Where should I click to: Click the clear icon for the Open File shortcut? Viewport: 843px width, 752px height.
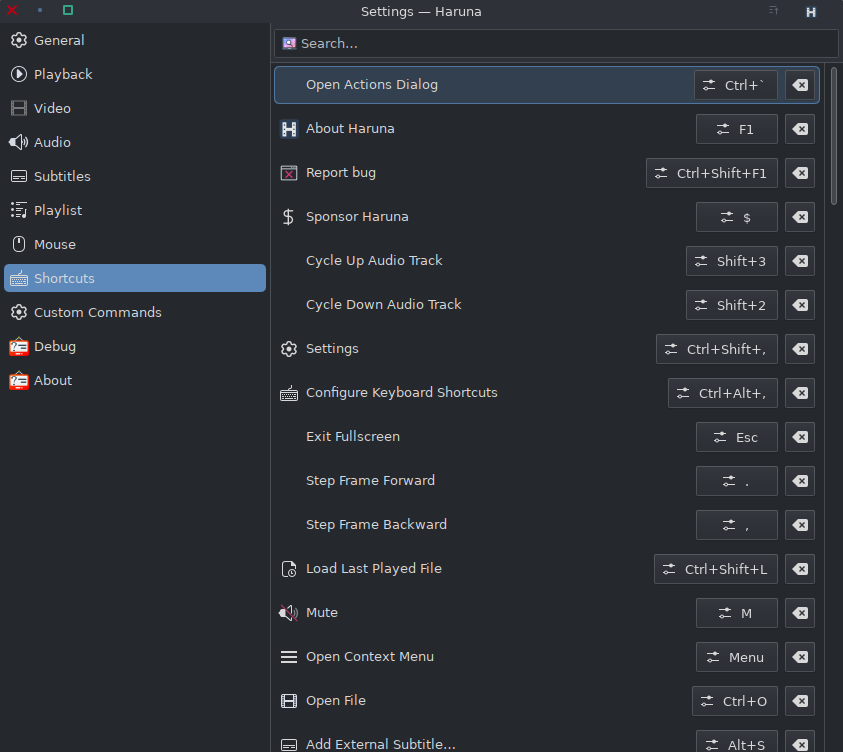(800, 701)
